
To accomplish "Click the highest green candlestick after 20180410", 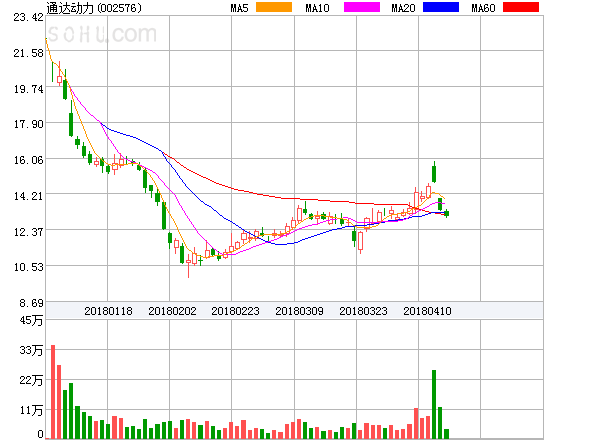I will coord(434,173).
